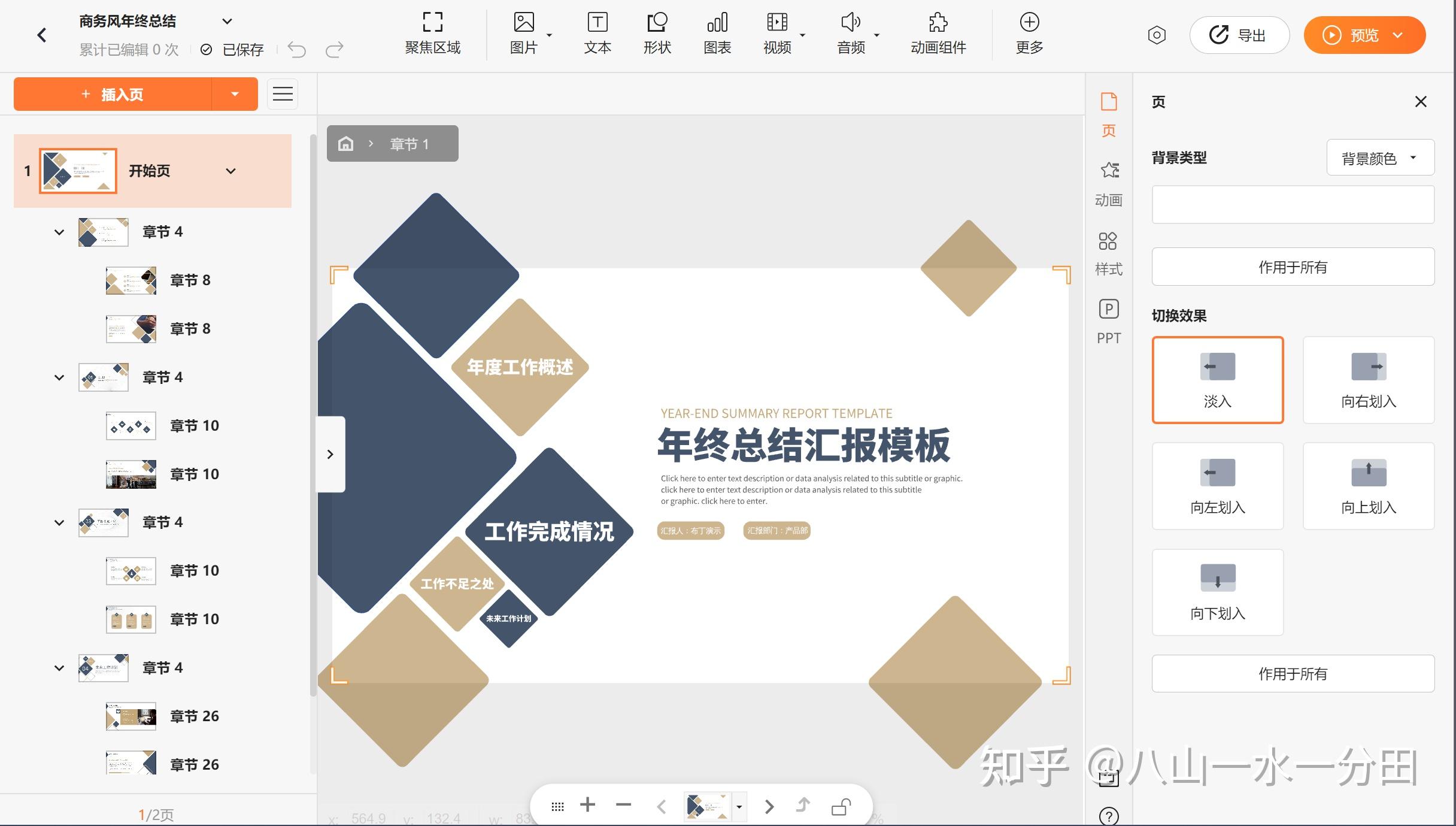Select the 向右划入 transition
The height and width of the screenshot is (826, 1456).
1369,380
